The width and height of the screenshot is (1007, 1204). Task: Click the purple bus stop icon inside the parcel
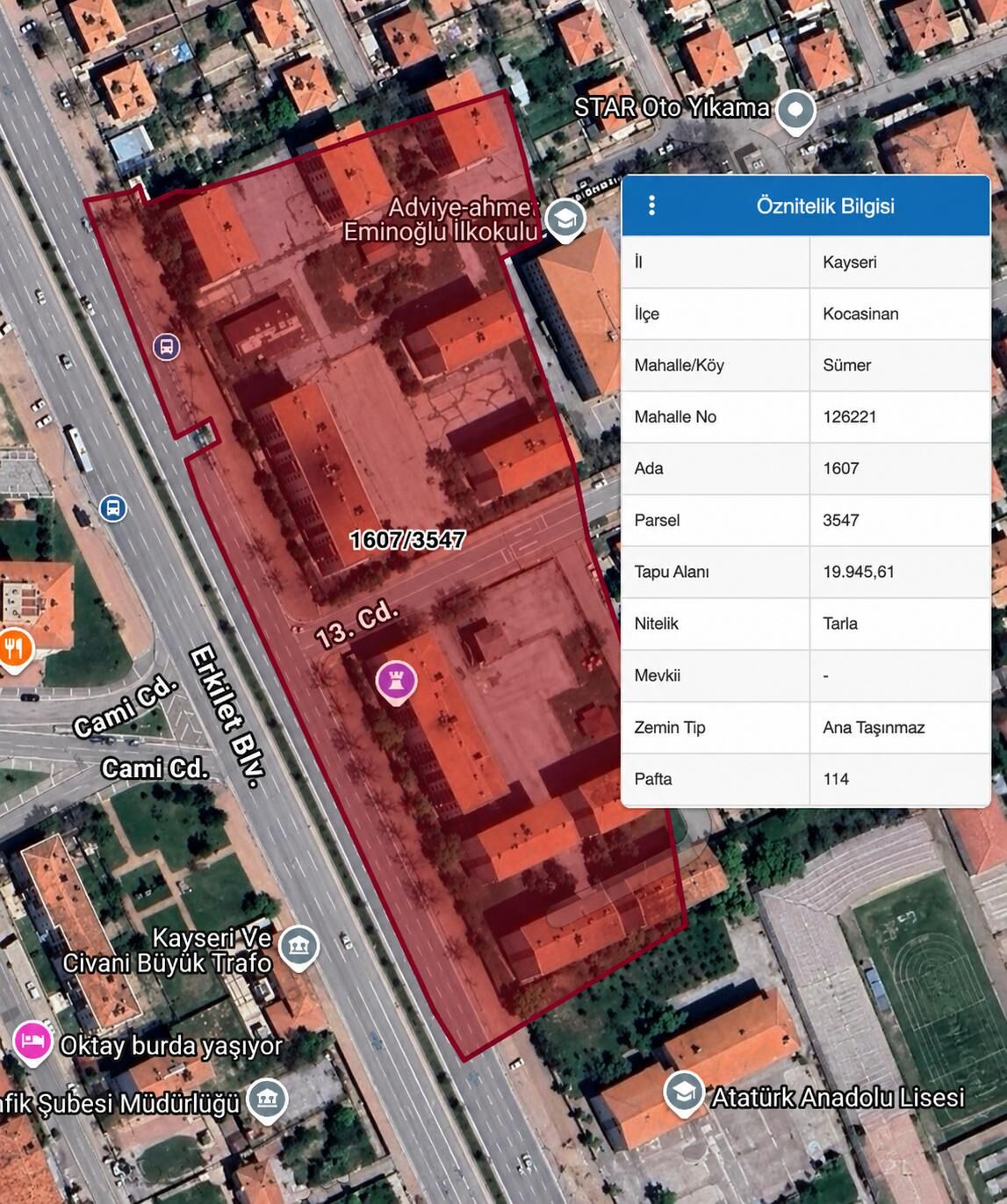coord(167,347)
